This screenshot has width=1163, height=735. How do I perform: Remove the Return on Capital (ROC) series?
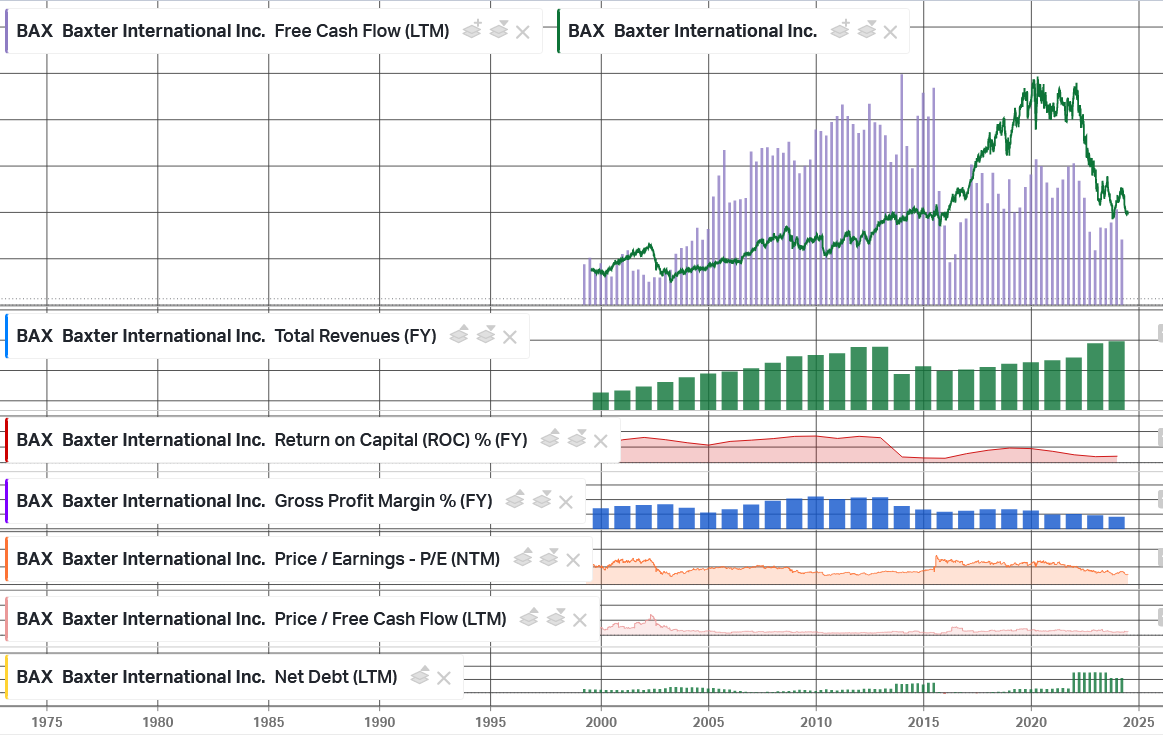coord(601,441)
